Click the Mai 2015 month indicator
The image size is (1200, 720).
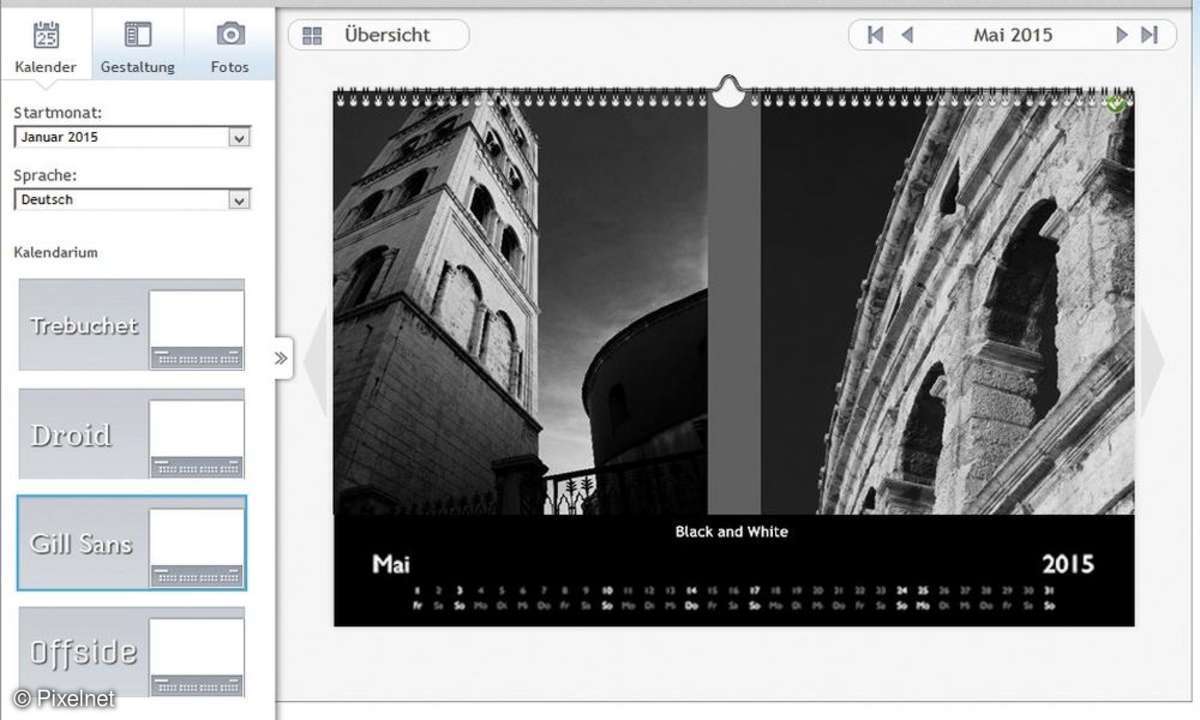click(1013, 35)
